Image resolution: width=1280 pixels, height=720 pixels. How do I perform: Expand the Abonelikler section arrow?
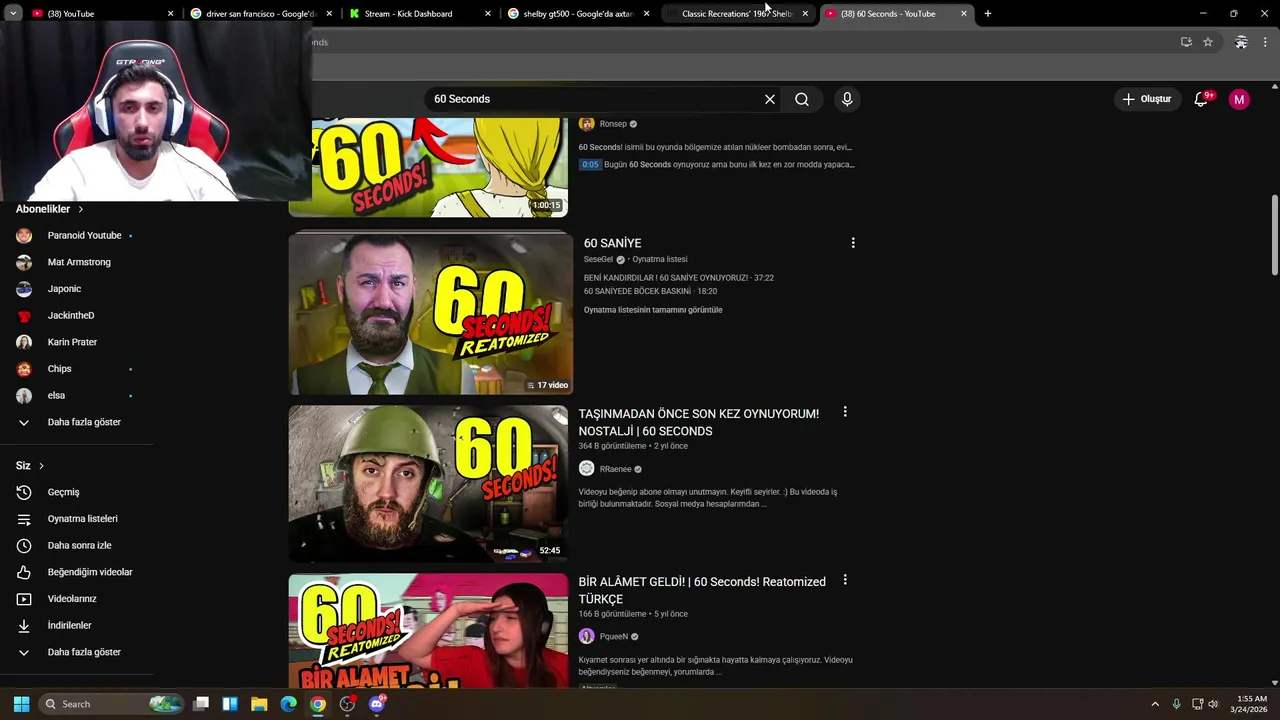point(80,209)
